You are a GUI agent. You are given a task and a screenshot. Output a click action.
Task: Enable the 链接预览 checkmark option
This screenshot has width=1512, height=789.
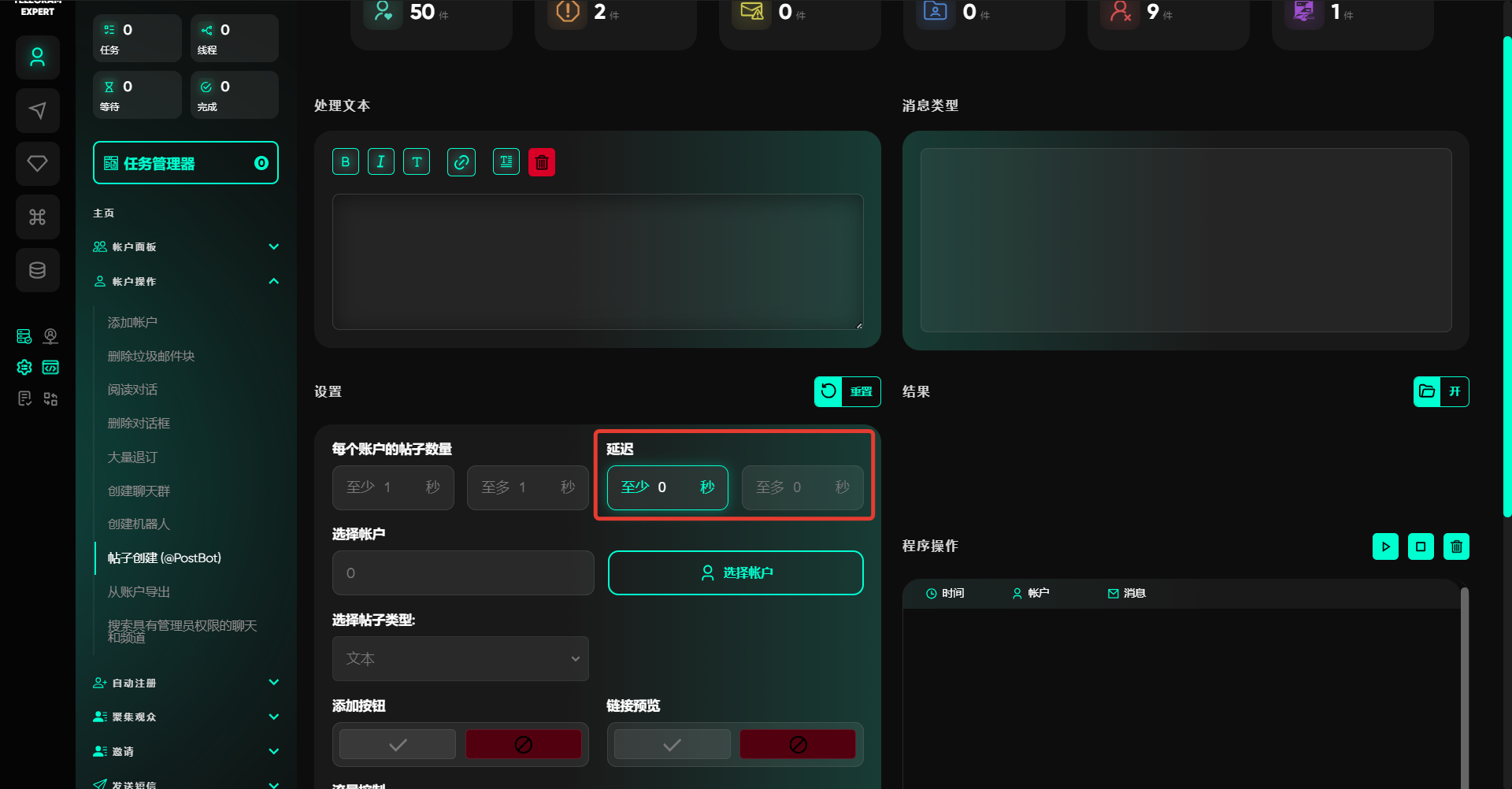tap(672, 744)
